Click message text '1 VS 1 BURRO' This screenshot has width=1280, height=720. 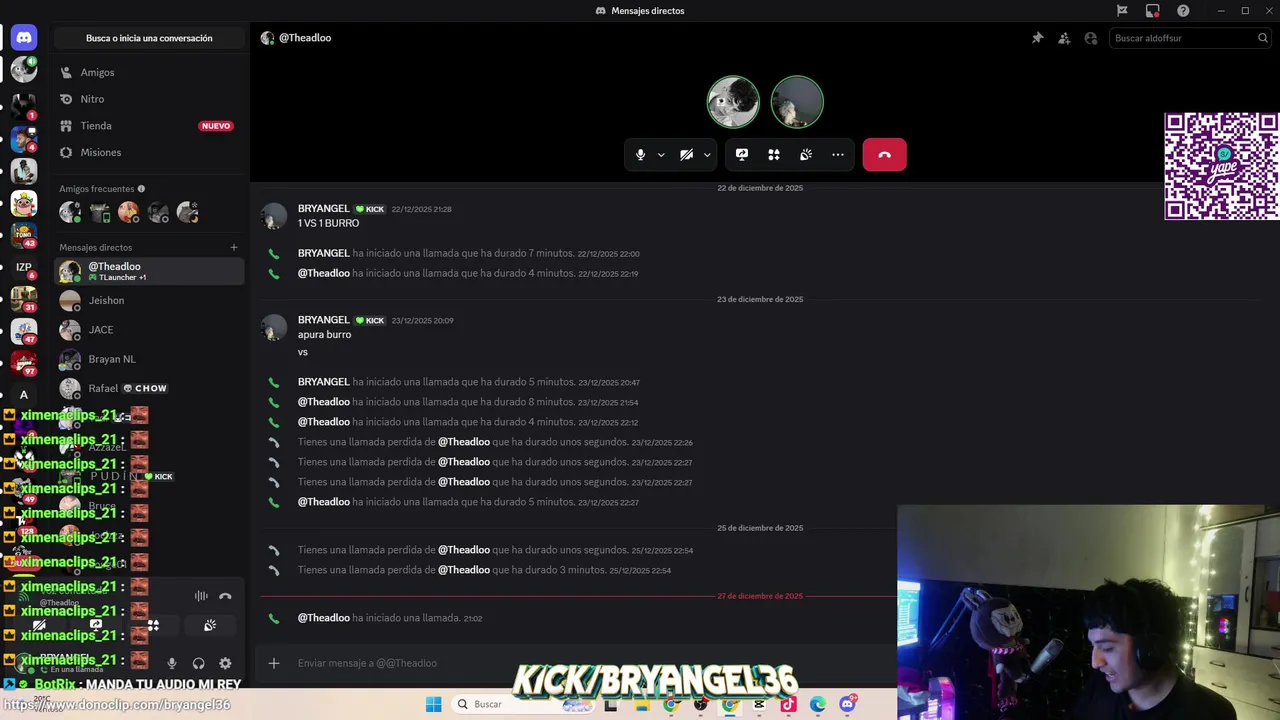coord(328,223)
